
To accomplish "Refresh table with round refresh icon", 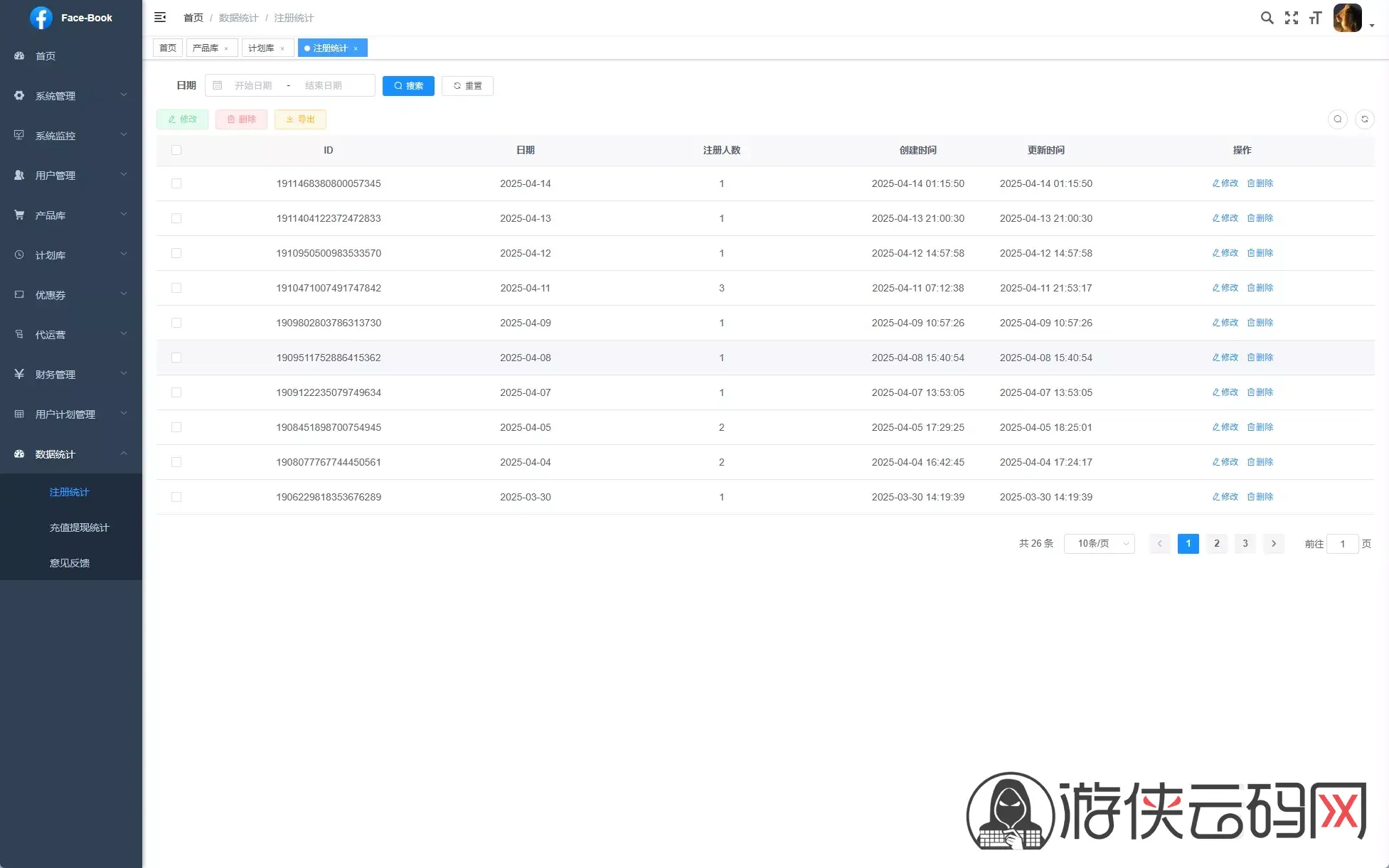I will [x=1364, y=119].
